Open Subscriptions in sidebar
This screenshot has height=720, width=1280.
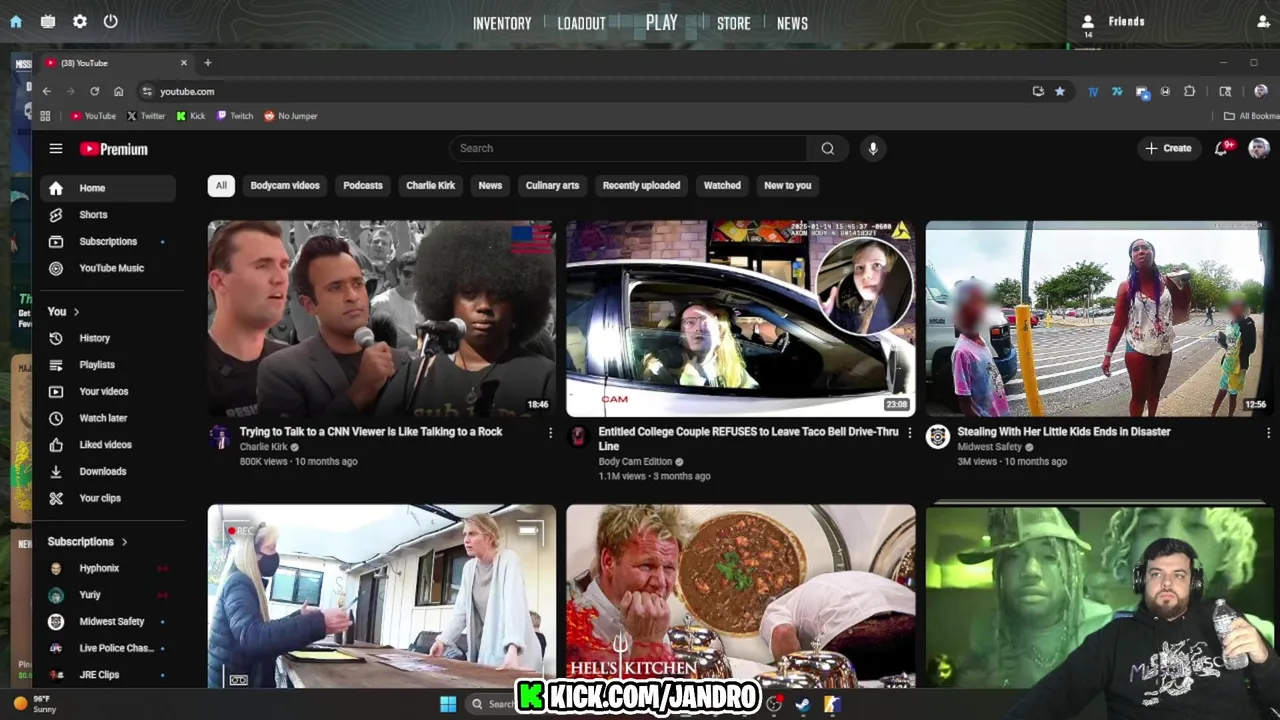(108, 242)
